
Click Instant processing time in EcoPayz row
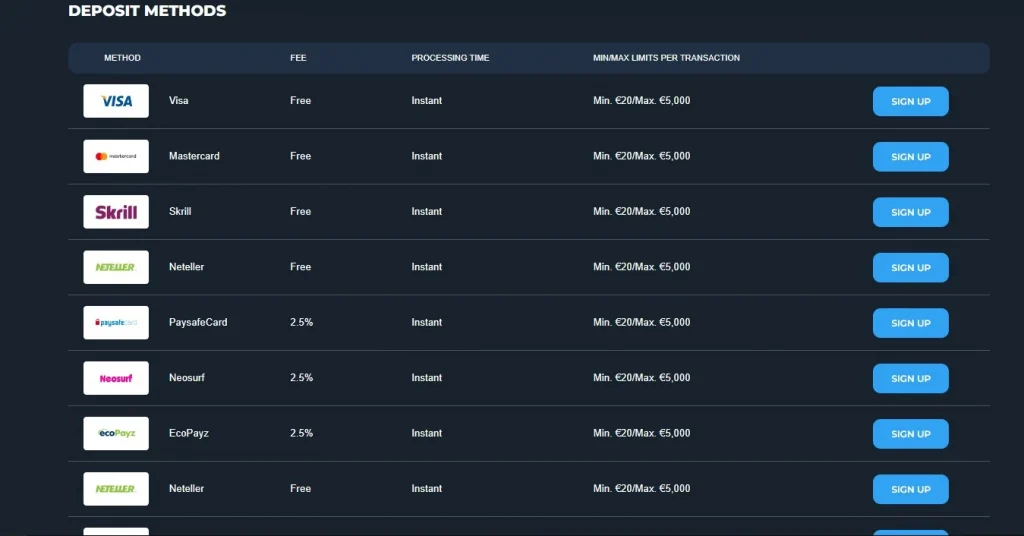[x=426, y=434]
